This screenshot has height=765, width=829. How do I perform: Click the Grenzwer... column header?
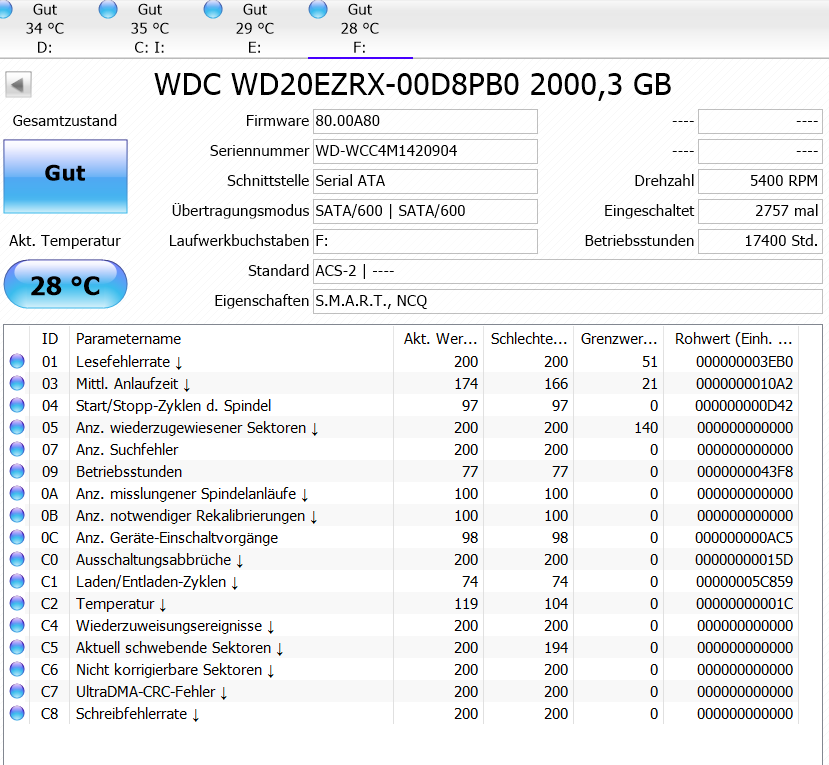619,339
